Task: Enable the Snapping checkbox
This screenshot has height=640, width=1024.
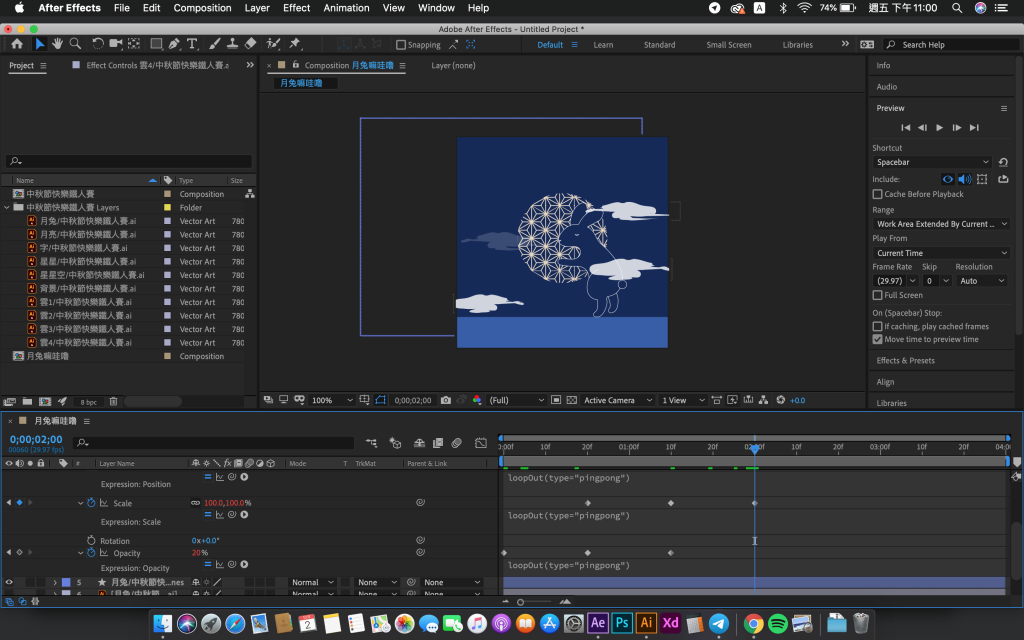Action: pyautogui.click(x=401, y=45)
